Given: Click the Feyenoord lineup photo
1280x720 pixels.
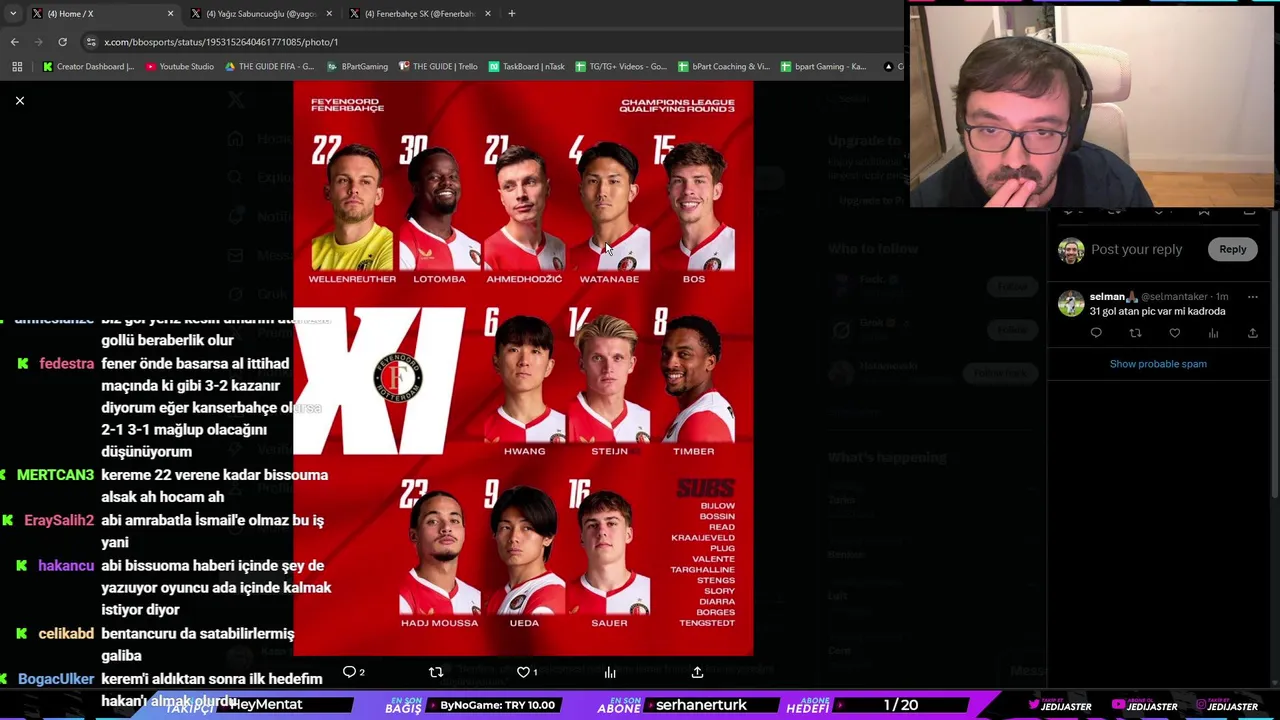Looking at the screenshot, I should coord(523,368).
